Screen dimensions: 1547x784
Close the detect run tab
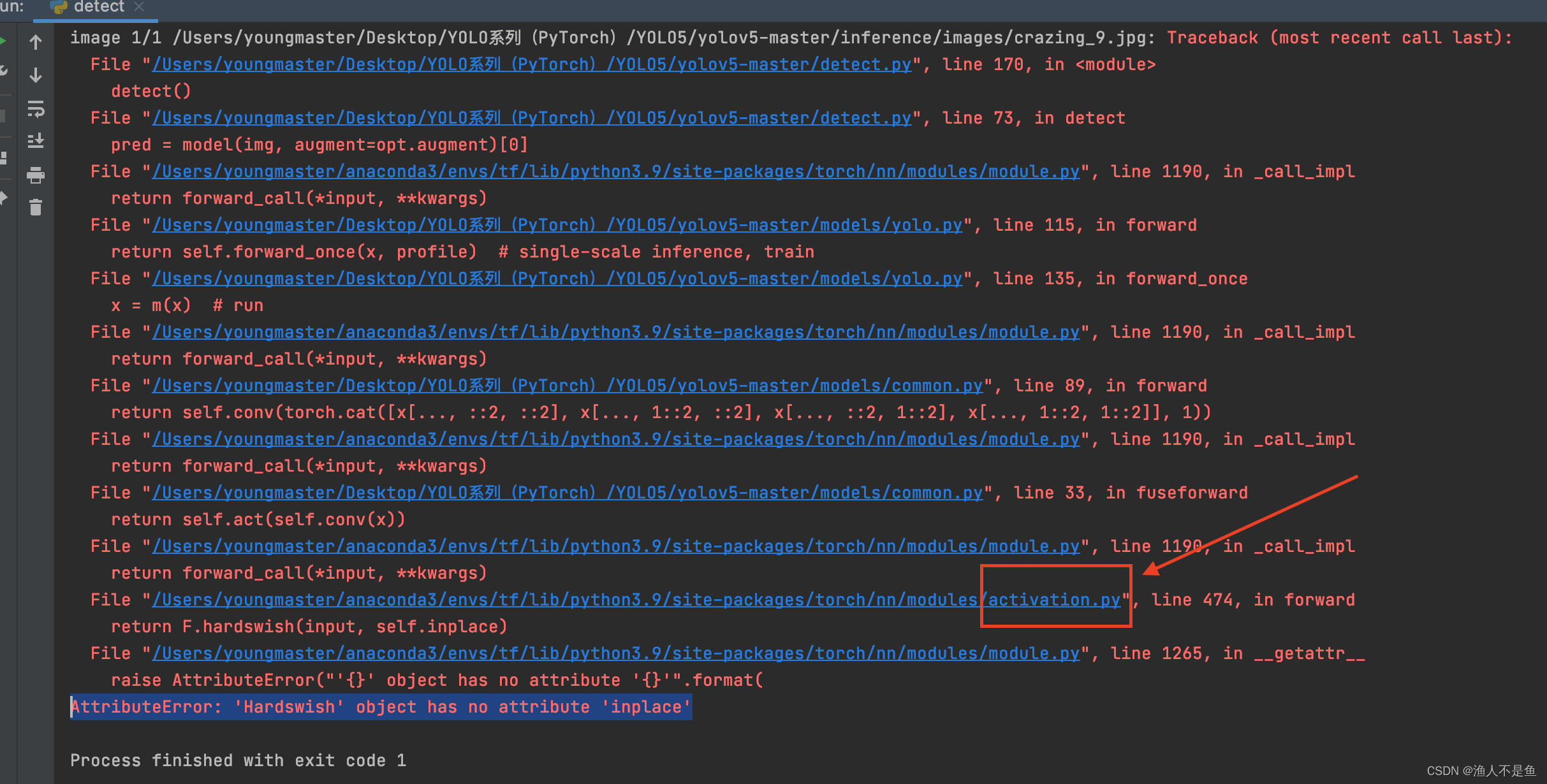click(x=140, y=8)
